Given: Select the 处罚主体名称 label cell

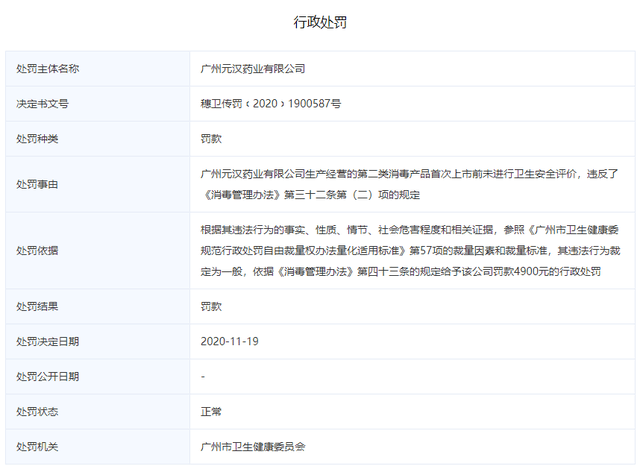Looking at the screenshot, I should pos(48,69).
